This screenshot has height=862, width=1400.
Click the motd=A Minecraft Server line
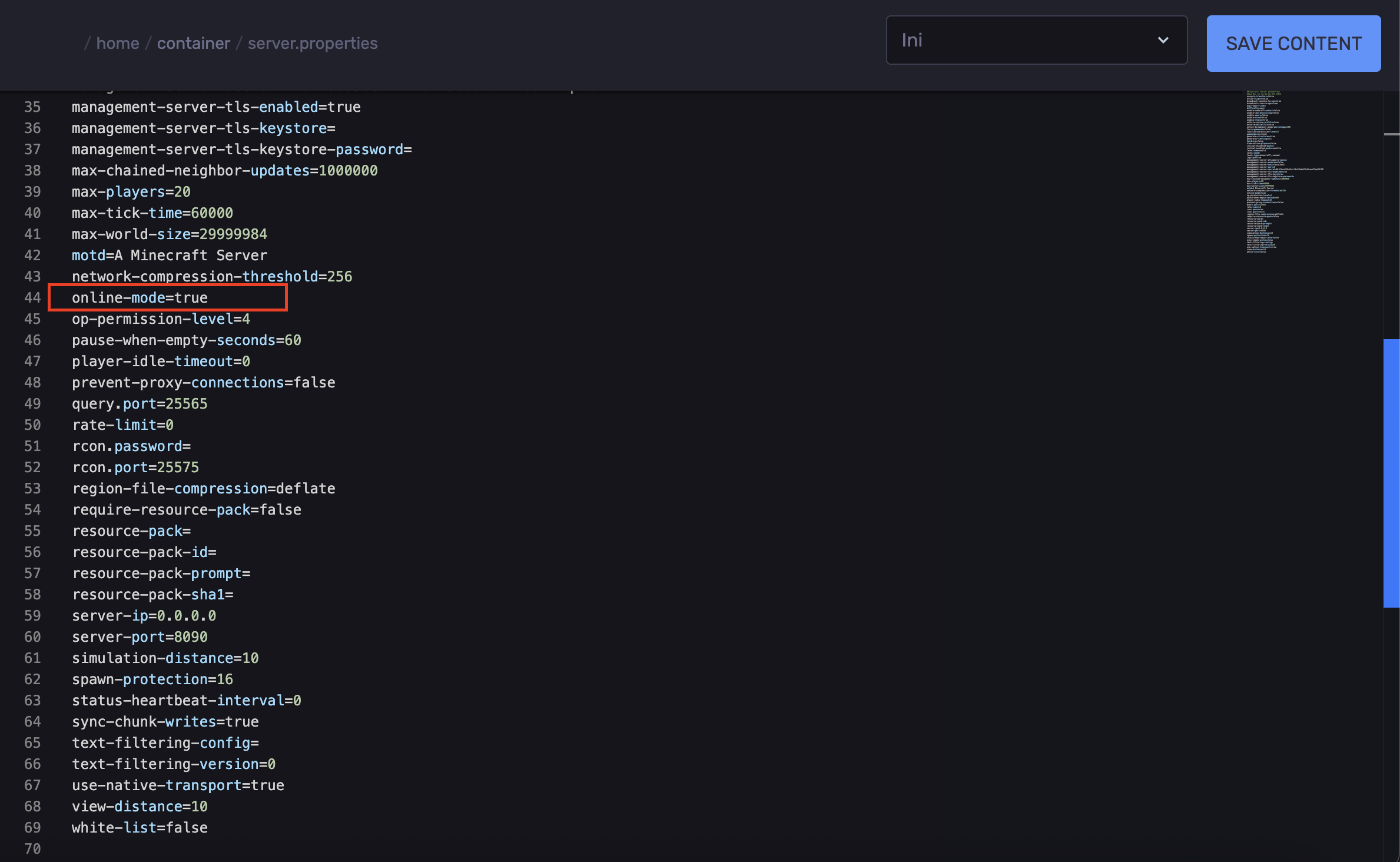click(x=169, y=256)
